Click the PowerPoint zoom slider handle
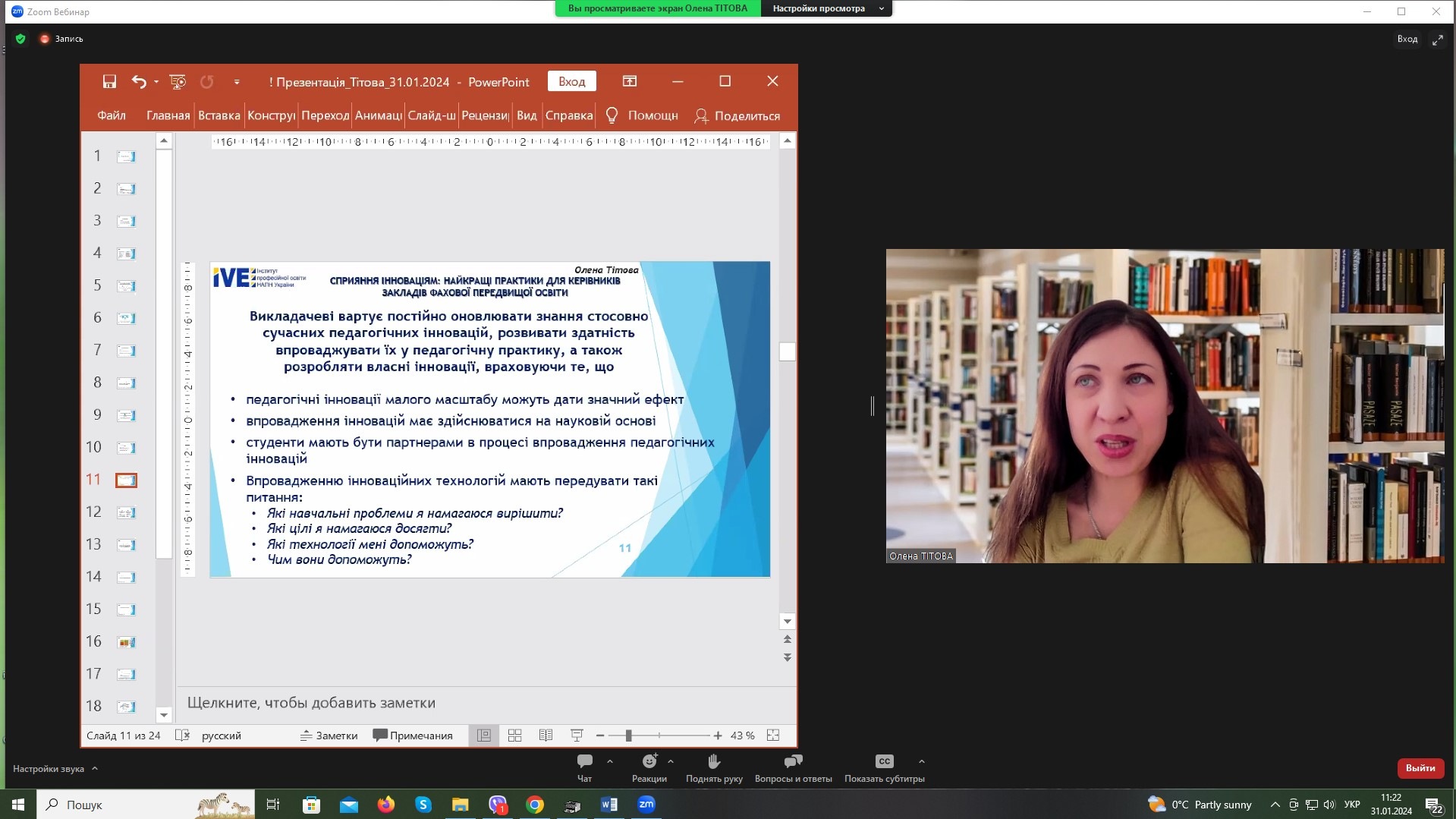The height and width of the screenshot is (819, 1456). coord(628,736)
